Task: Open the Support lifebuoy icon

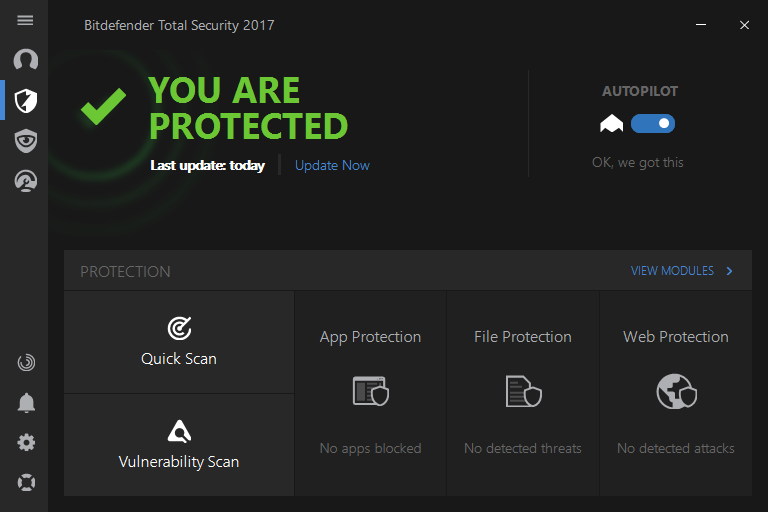Action: coord(26,482)
